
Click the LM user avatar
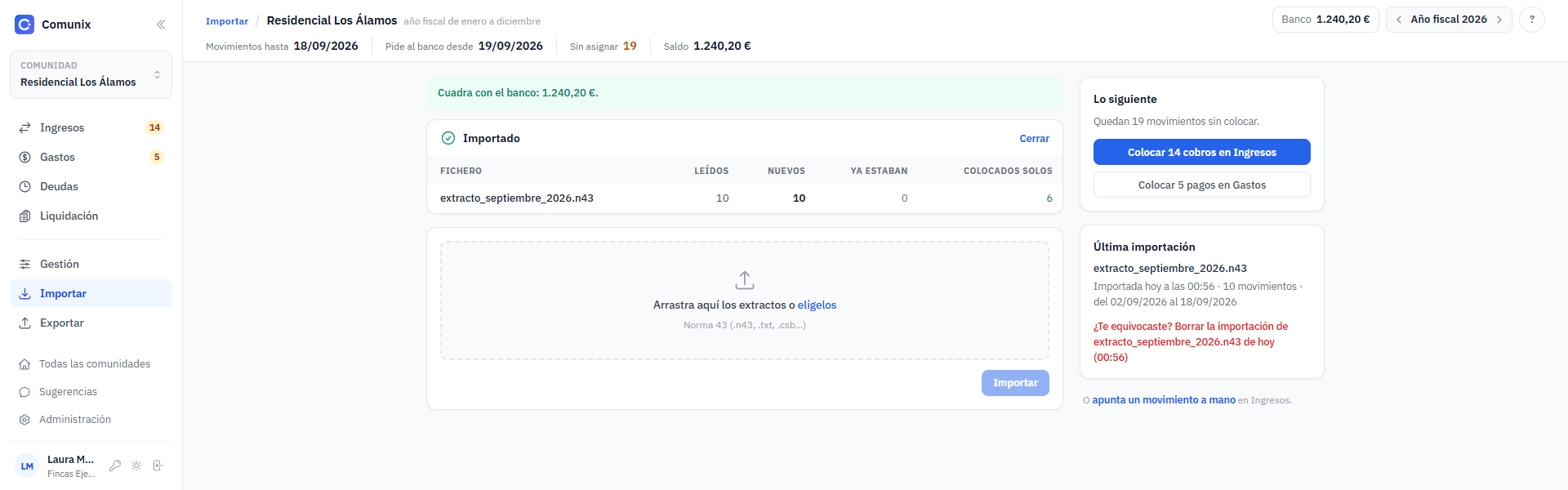point(27,466)
